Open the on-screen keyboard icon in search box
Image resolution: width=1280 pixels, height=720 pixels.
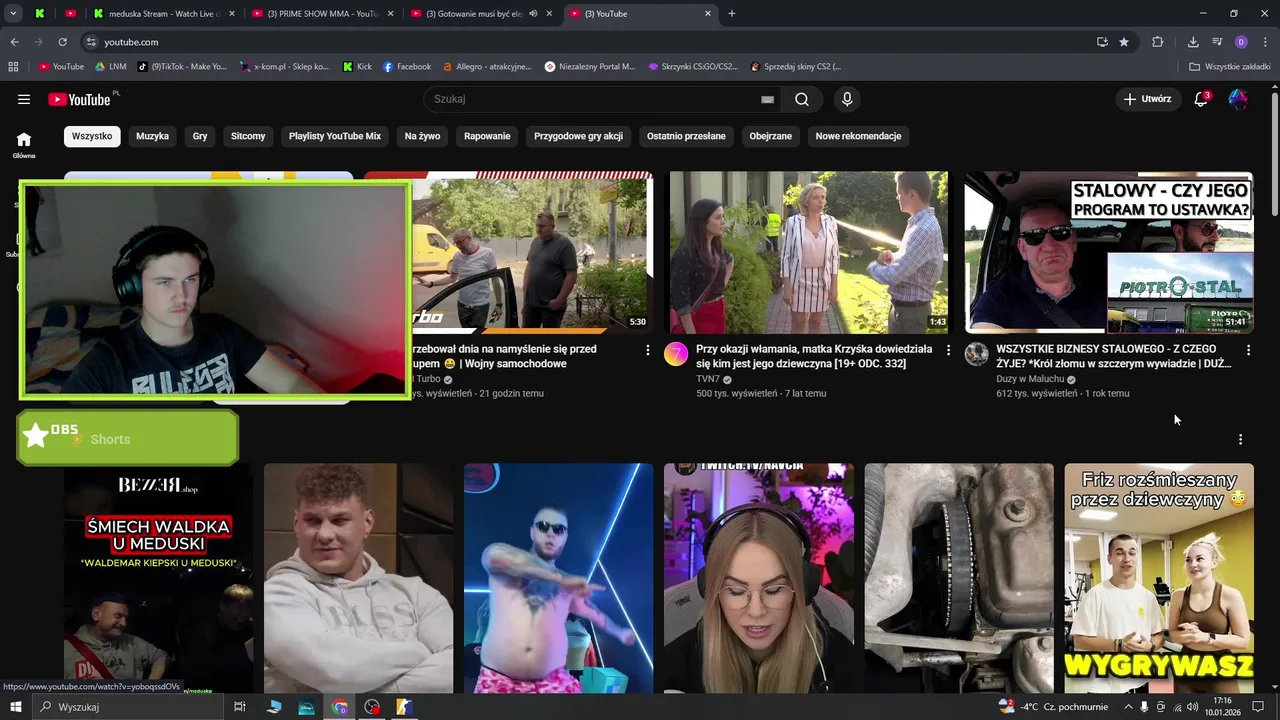click(x=767, y=99)
